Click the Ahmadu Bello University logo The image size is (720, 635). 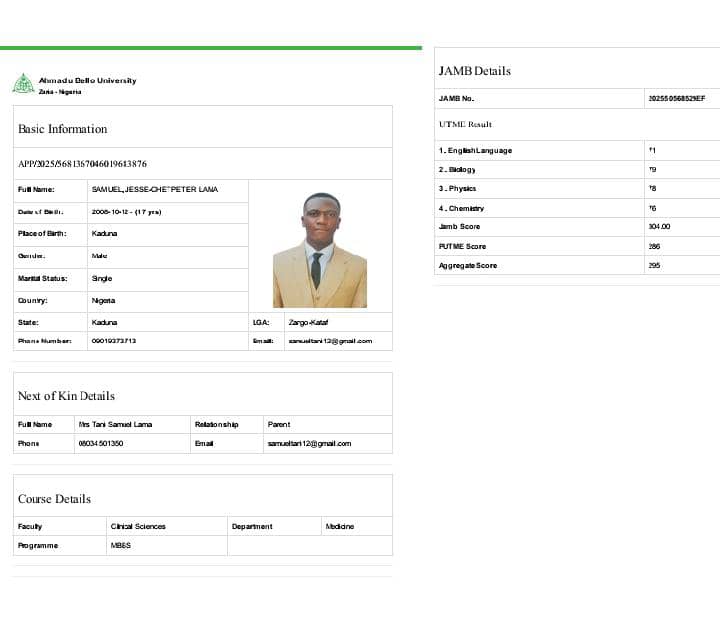click(x=23, y=84)
